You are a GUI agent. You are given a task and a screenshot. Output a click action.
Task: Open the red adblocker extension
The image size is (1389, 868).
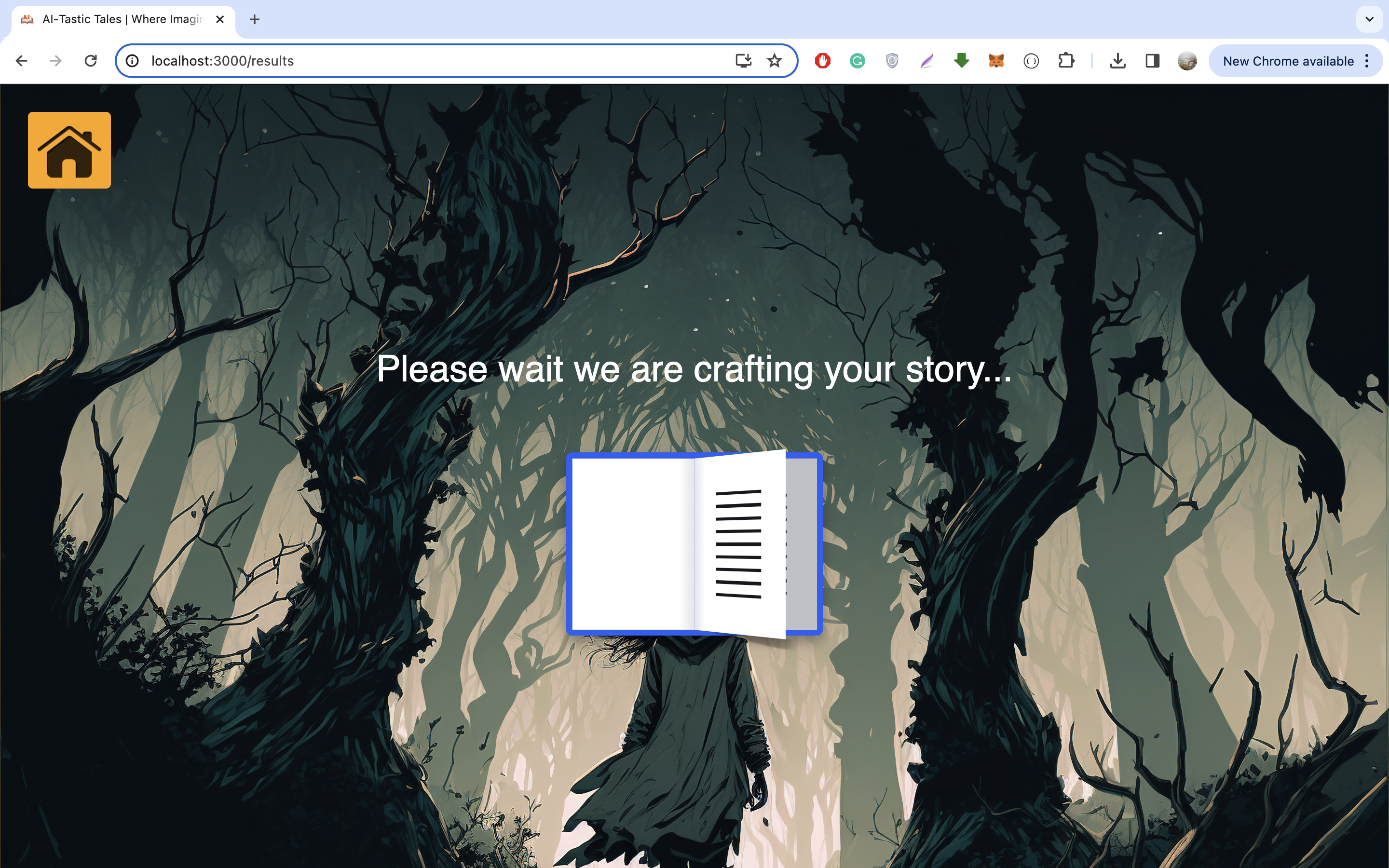[822, 61]
